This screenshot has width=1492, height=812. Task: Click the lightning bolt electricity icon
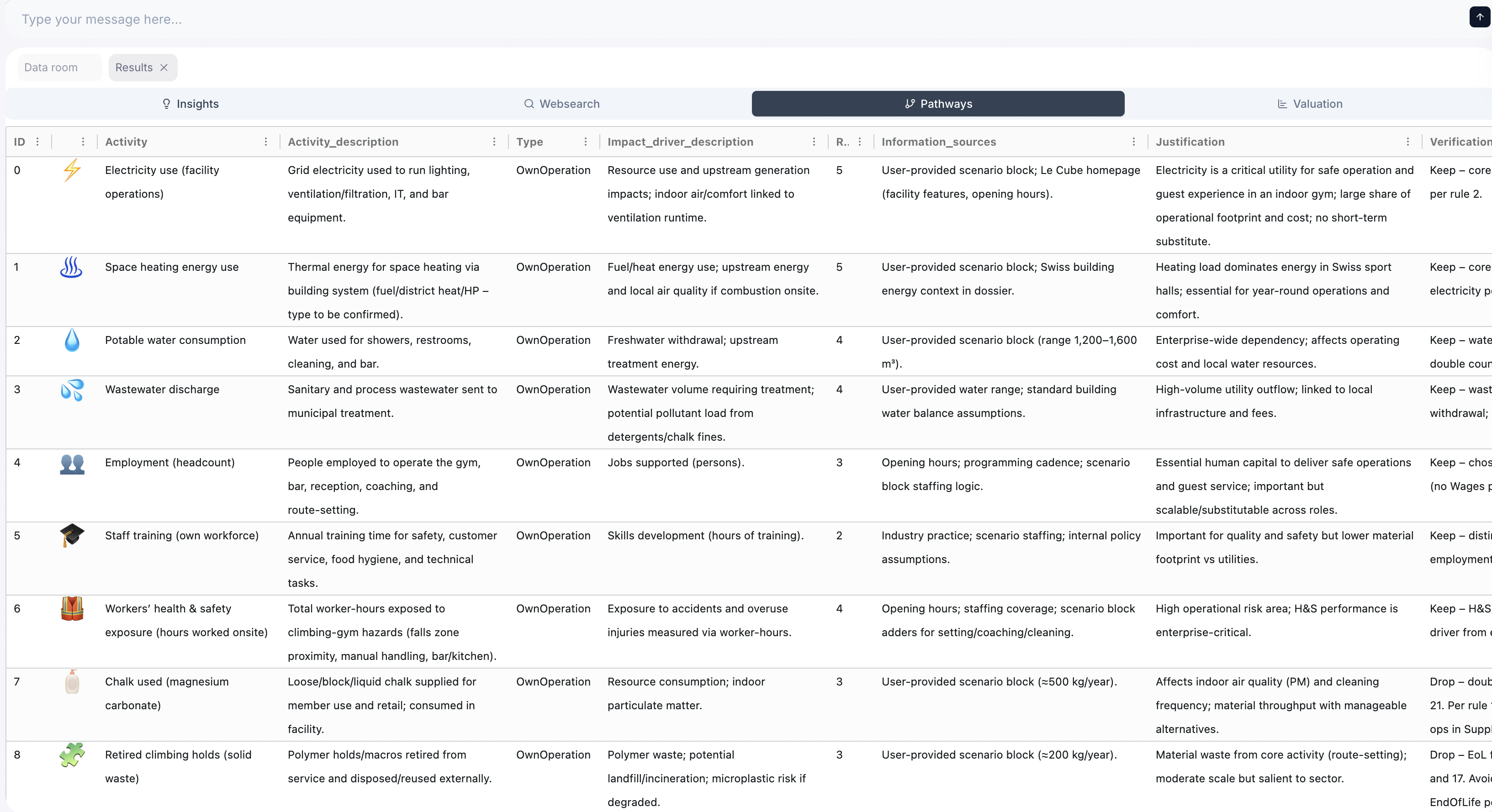(72, 170)
